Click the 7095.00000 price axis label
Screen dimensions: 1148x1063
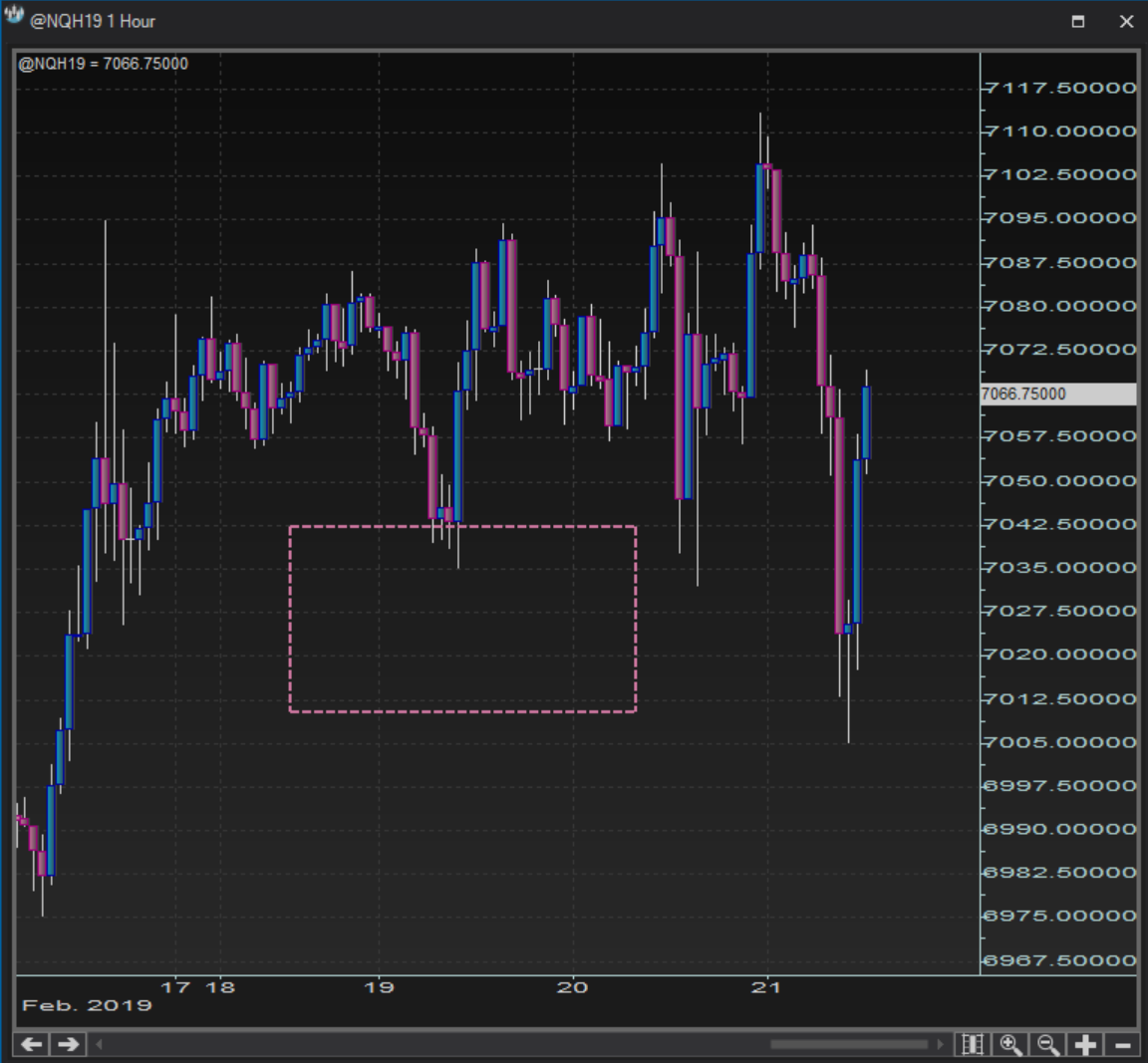tap(1061, 218)
